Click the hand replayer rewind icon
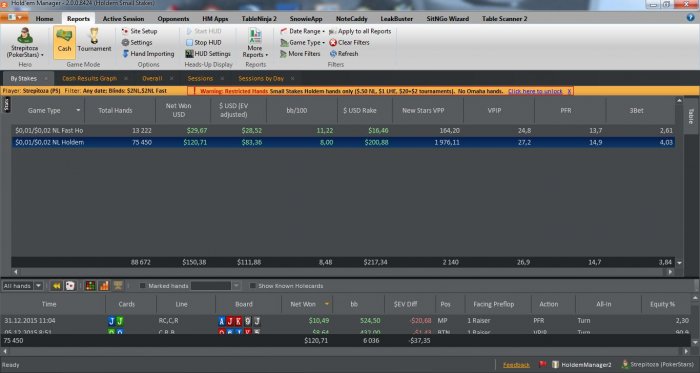The image size is (700, 373). point(56,286)
